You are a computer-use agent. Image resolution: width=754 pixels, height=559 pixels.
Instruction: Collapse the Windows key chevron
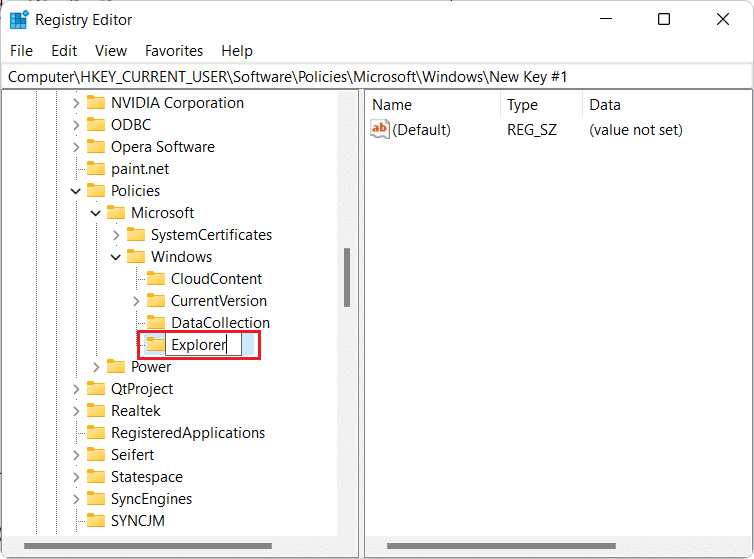pyautogui.click(x=115, y=257)
